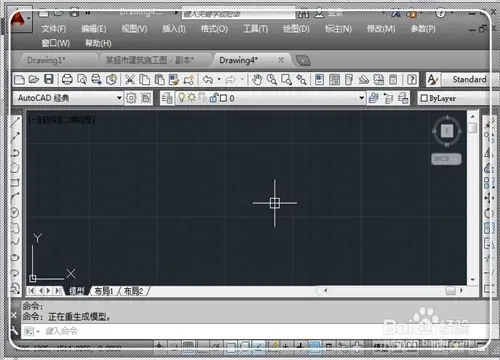Open Help with the question mark icon

(x=412, y=80)
